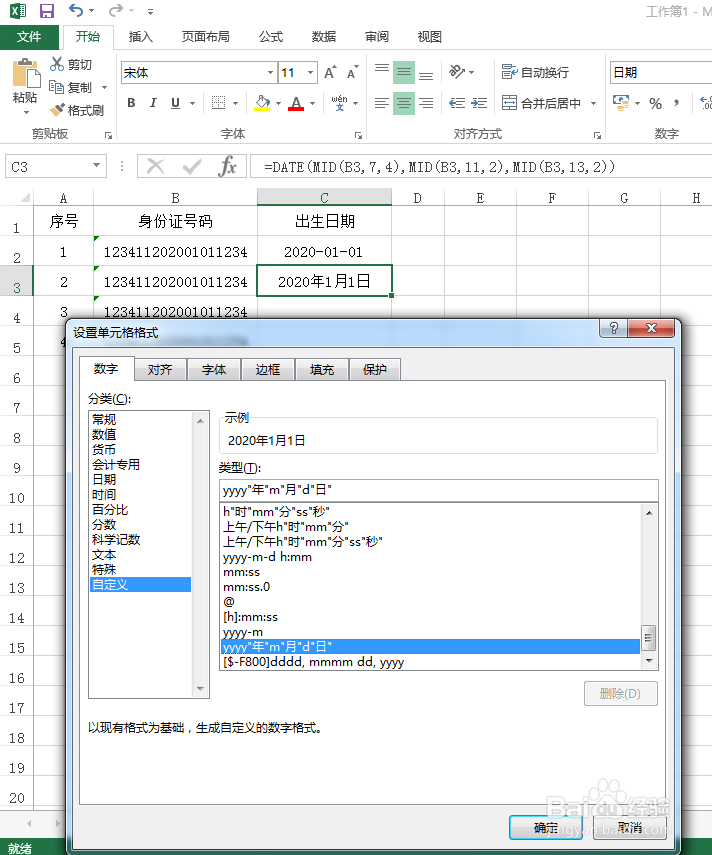Expand the merge and center dropdown arrow

tap(593, 103)
